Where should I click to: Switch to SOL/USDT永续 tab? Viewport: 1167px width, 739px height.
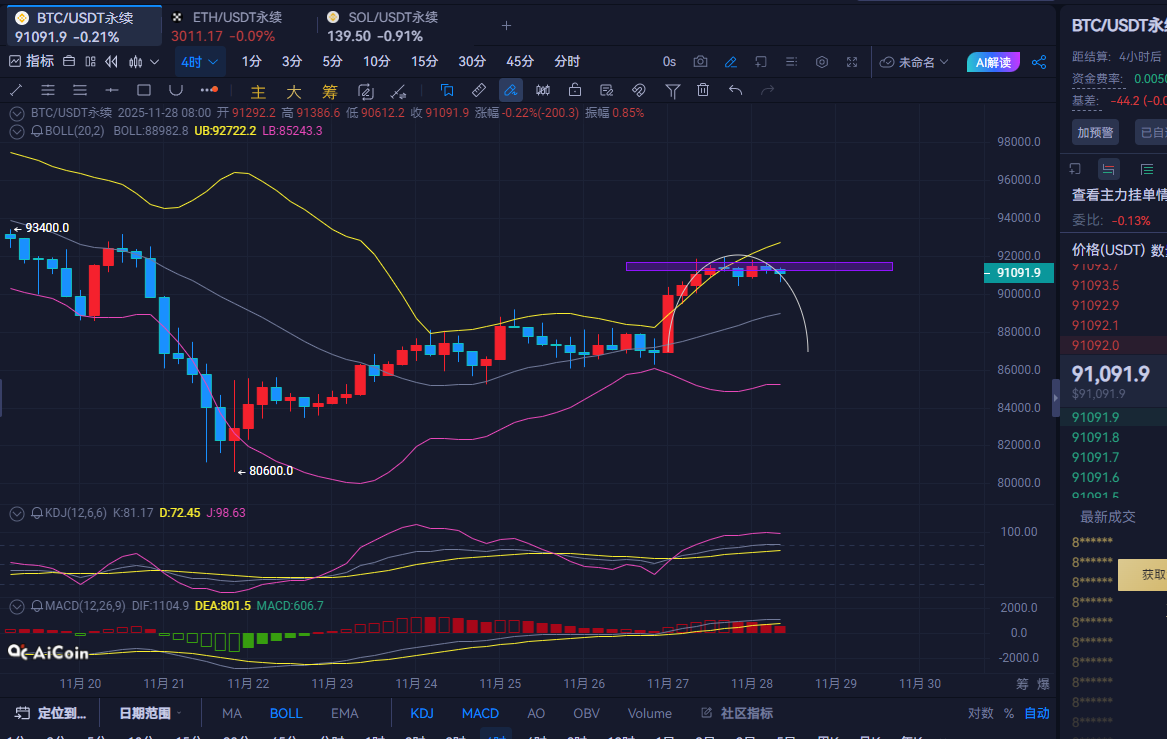(383, 27)
